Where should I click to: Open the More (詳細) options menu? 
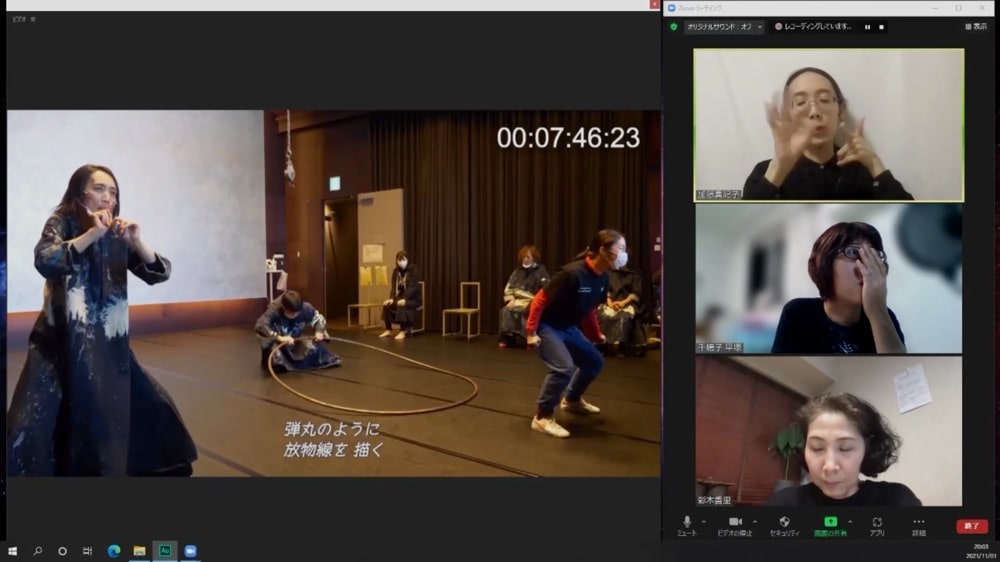click(918, 523)
